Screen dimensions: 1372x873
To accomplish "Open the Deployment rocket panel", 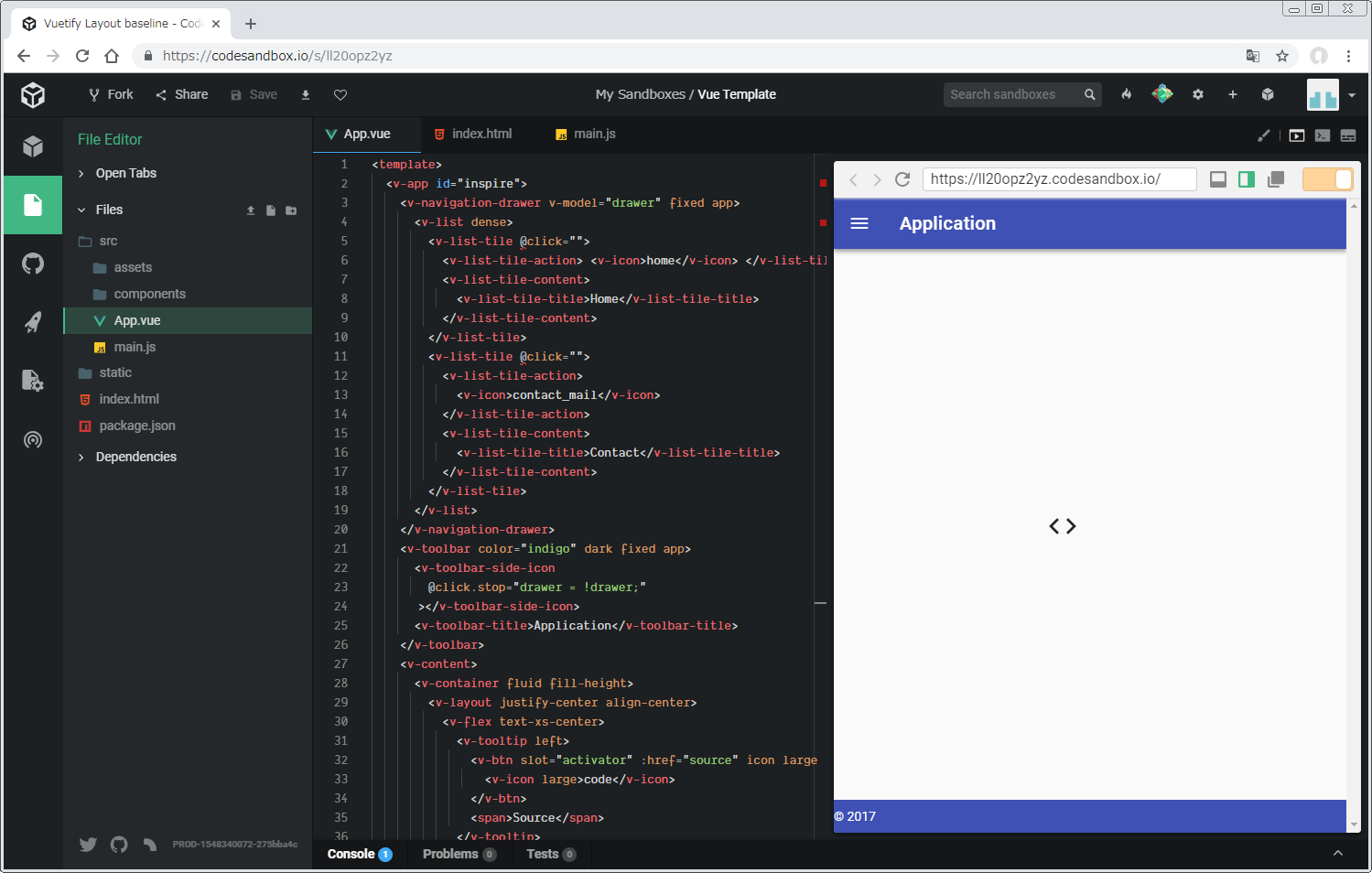I will (x=33, y=322).
